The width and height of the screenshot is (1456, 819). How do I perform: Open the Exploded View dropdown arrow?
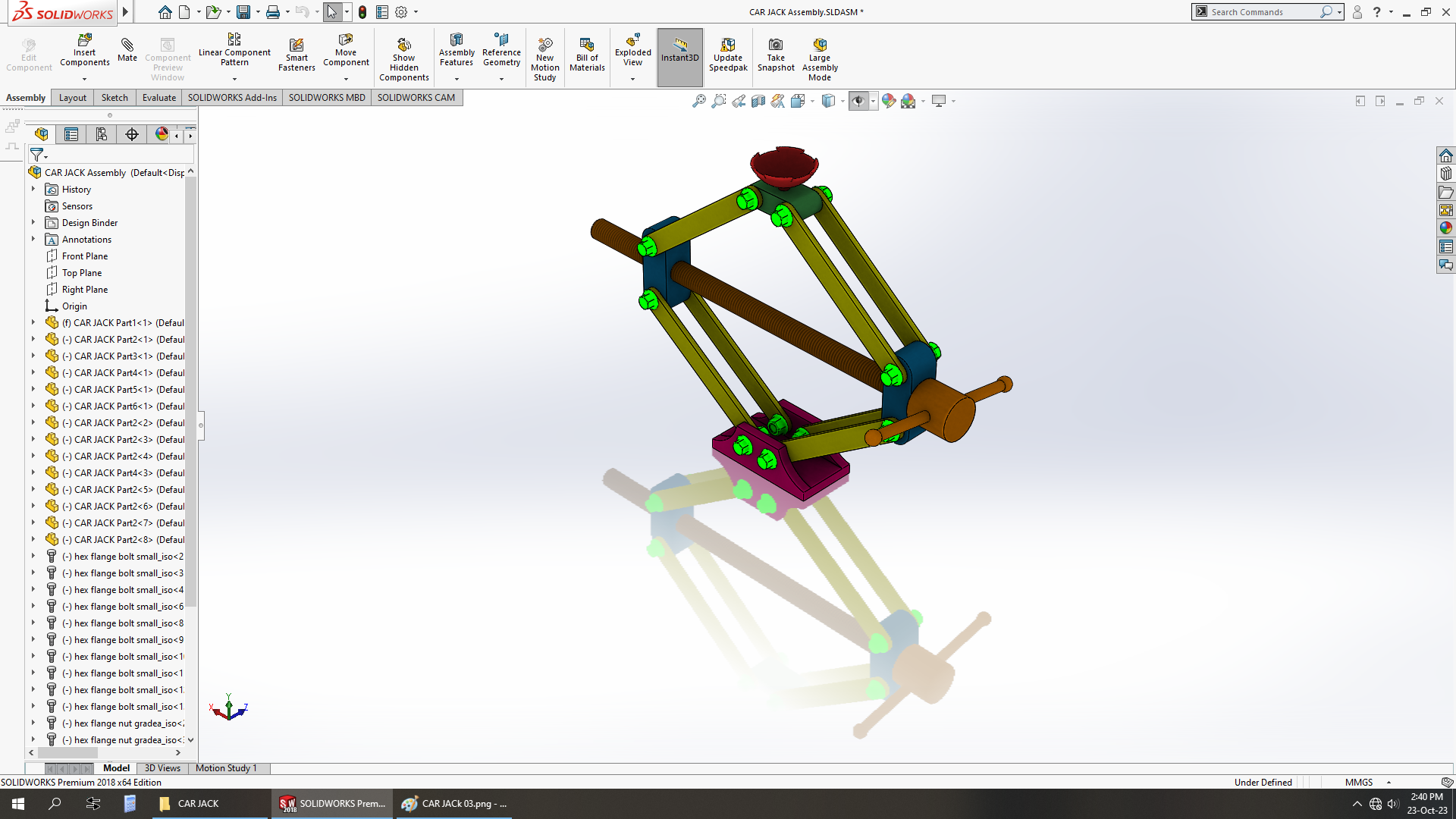[632, 79]
